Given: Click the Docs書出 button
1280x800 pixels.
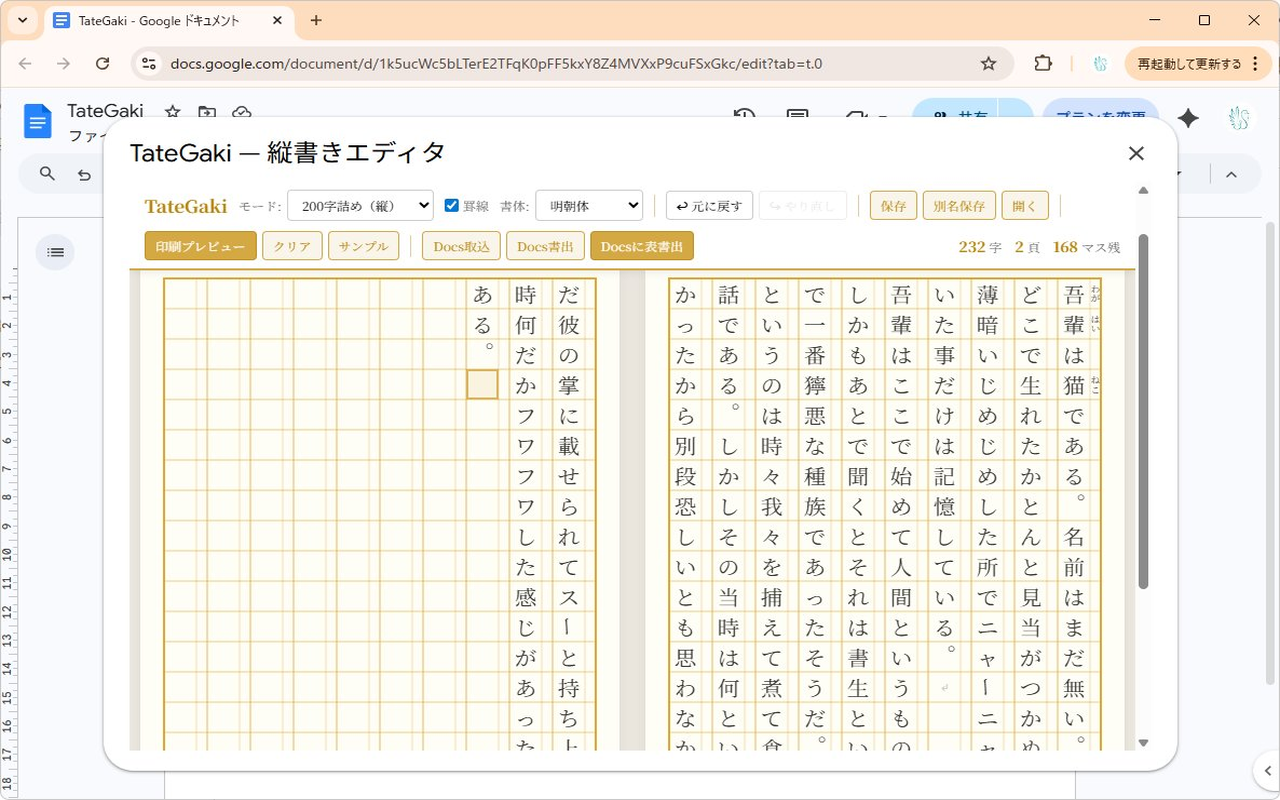Looking at the screenshot, I should click(x=545, y=246).
